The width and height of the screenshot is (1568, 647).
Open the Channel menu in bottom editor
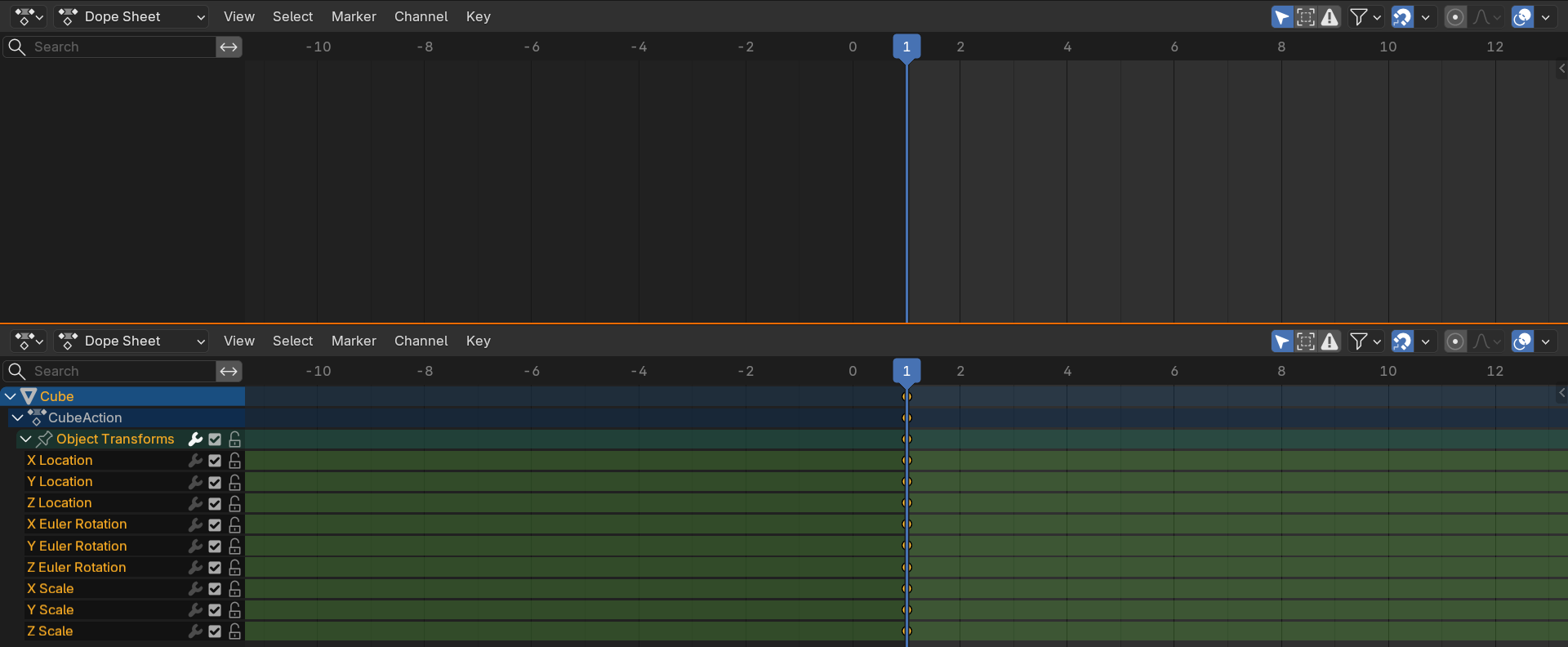click(x=421, y=341)
